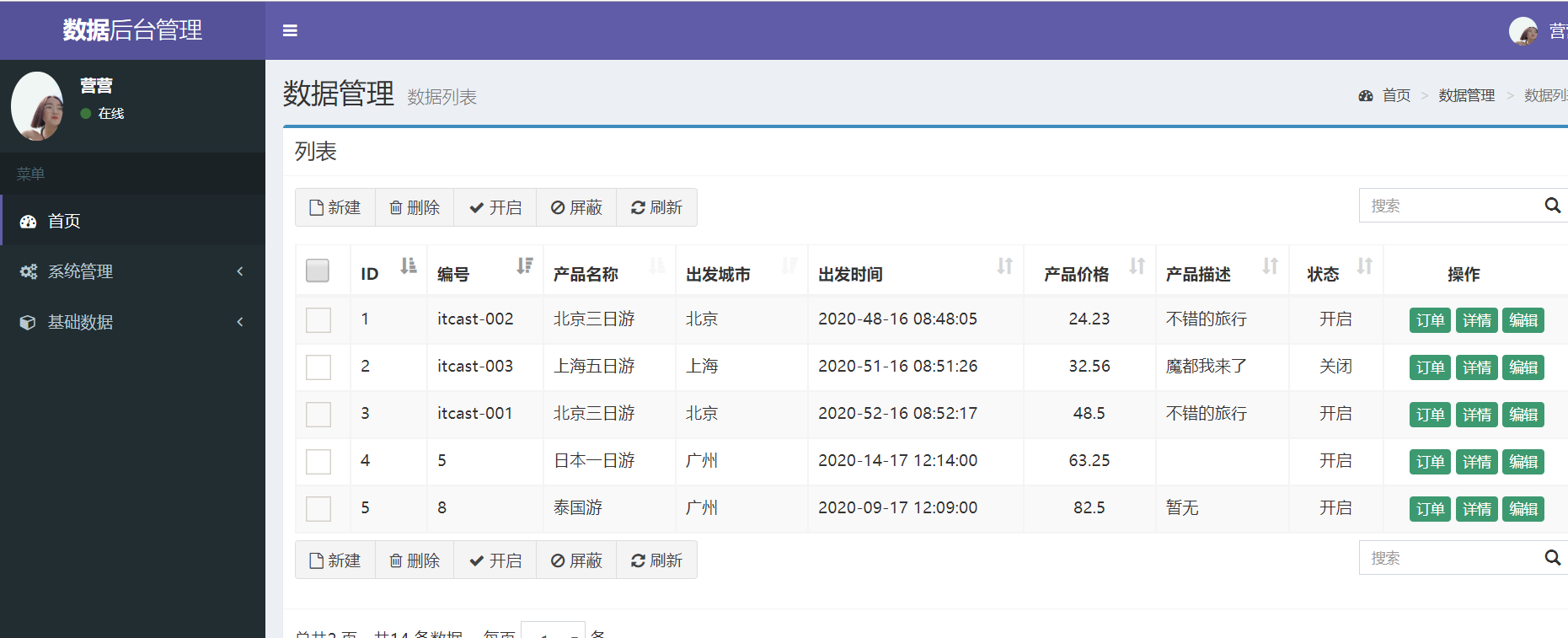Sort table by ID column icon

(409, 266)
